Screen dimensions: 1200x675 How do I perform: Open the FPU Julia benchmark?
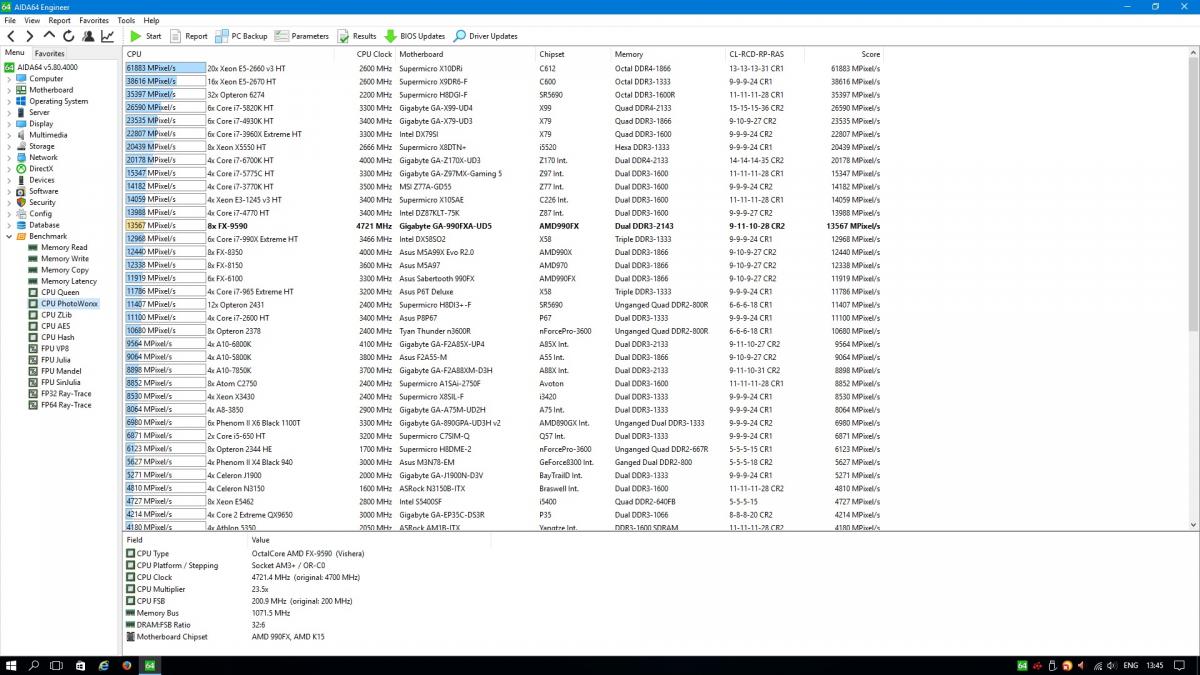pyautogui.click(x=56, y=360)
